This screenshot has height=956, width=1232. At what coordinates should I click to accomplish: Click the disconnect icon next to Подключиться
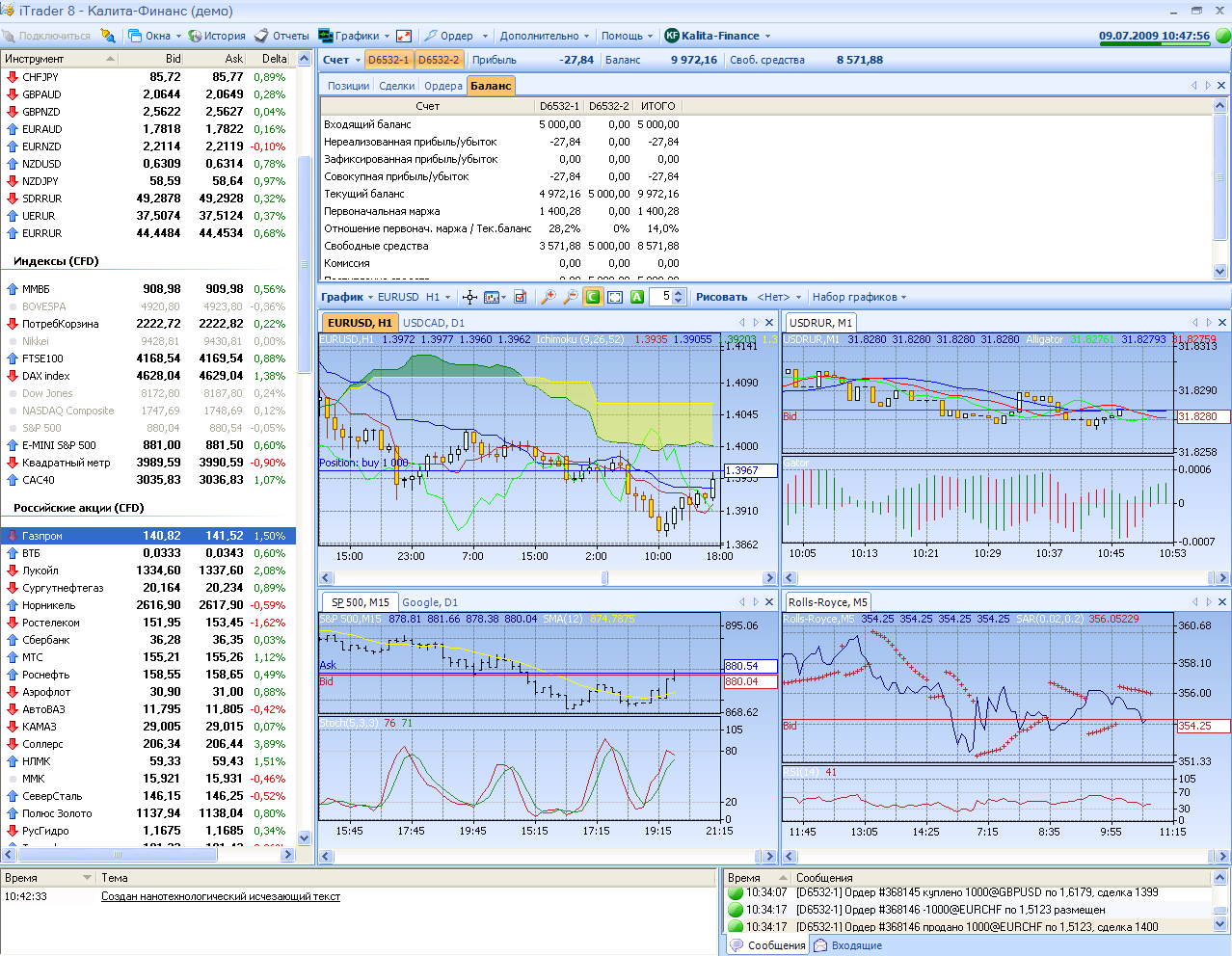coord(107,36)
